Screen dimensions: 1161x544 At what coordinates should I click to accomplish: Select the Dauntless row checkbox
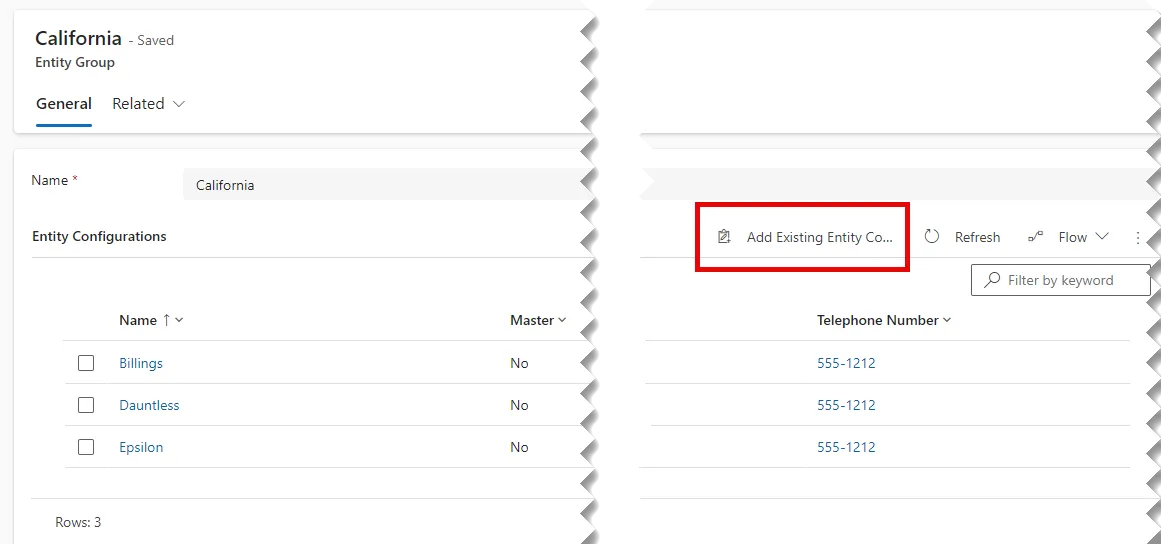pos(86,405)
